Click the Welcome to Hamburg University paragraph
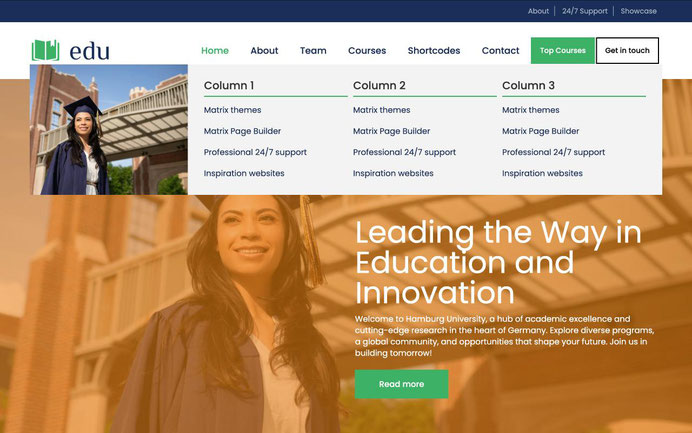This screenshot has width=692, height=433. point(505,336)
